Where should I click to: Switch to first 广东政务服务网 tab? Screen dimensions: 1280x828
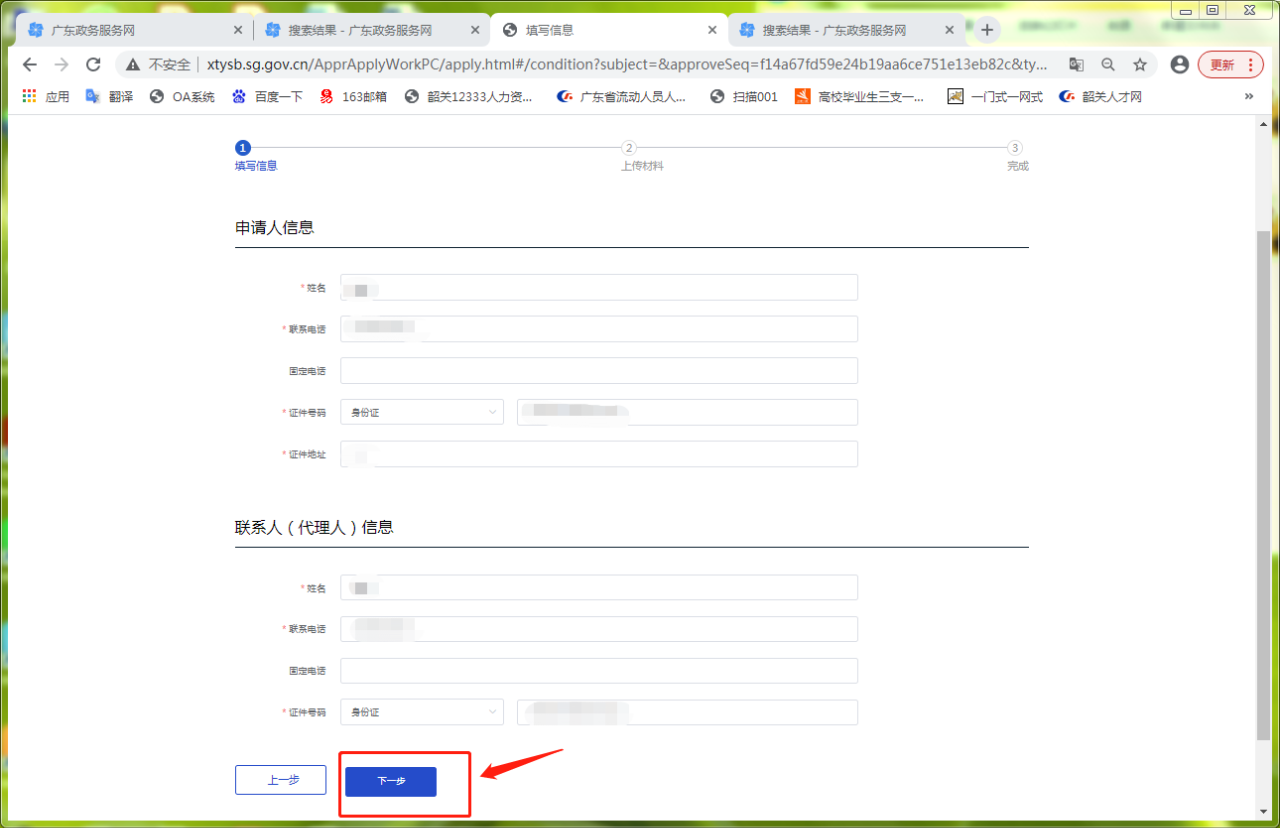pyautogui.click(x=130, y=30)
